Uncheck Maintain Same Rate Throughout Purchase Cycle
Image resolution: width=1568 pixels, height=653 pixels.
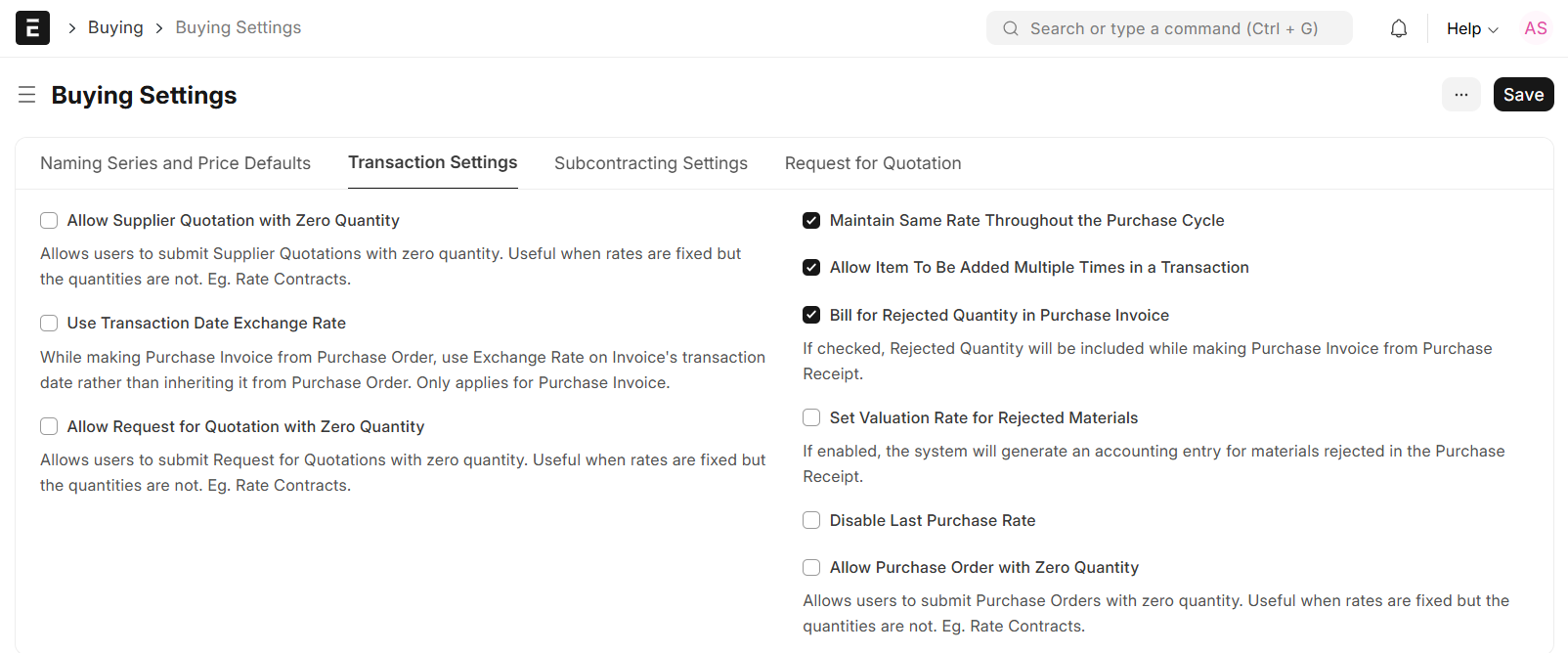click(811, 220)
